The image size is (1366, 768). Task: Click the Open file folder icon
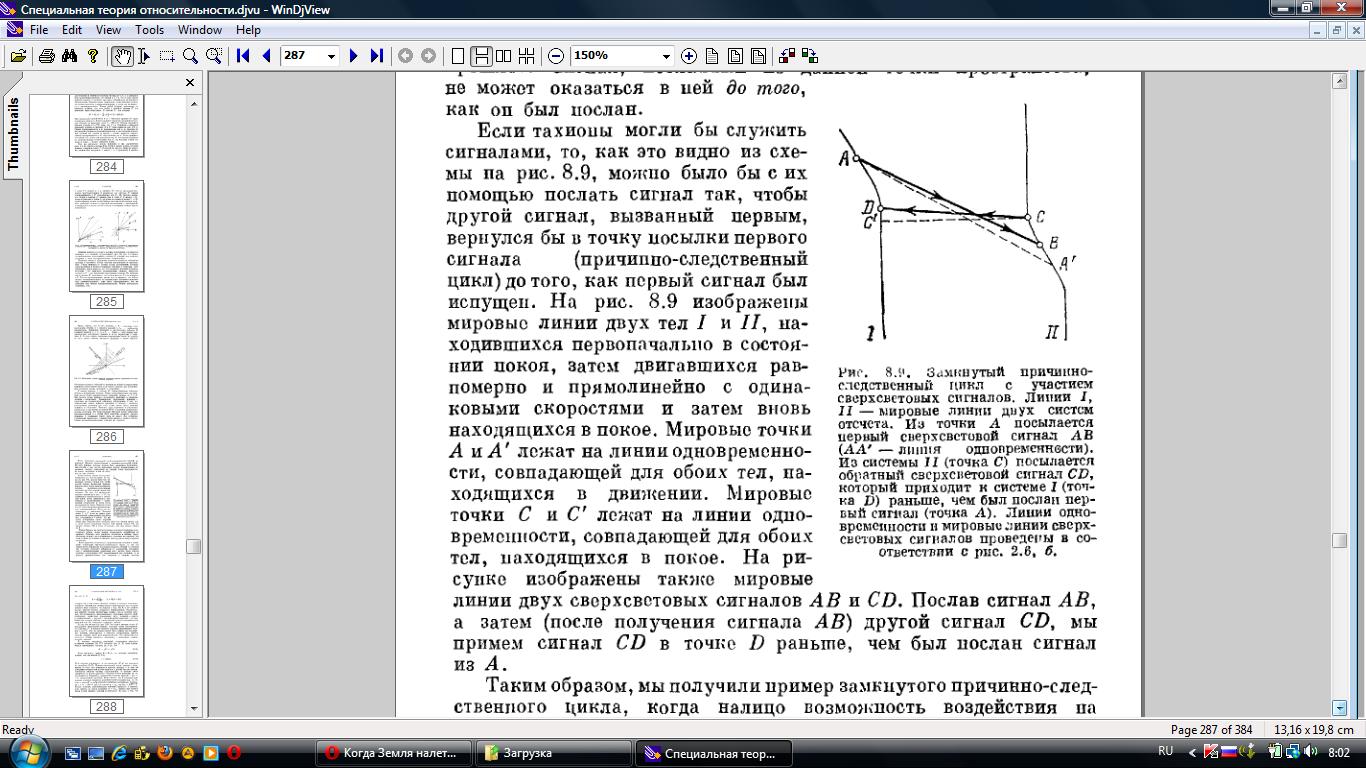[18, 56]
